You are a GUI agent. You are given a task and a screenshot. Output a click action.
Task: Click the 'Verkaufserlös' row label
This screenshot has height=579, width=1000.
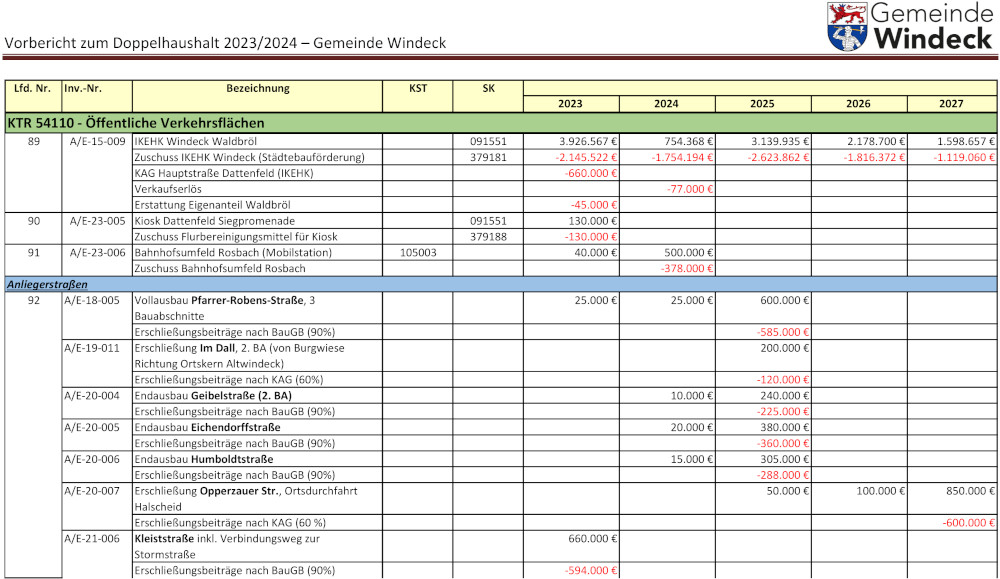[x=168, y=189]
